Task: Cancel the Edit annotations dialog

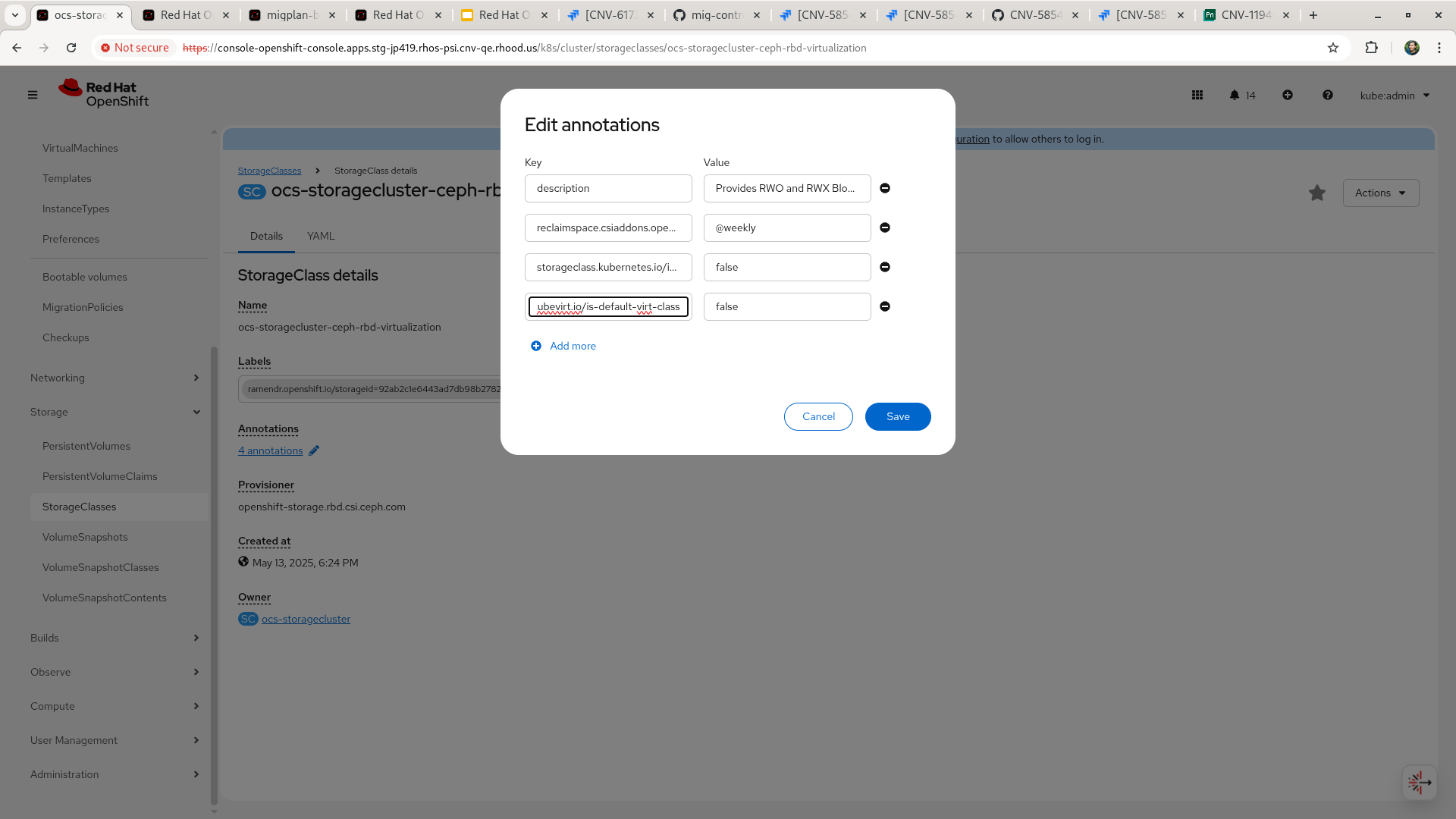Action: tap(818, 417)
